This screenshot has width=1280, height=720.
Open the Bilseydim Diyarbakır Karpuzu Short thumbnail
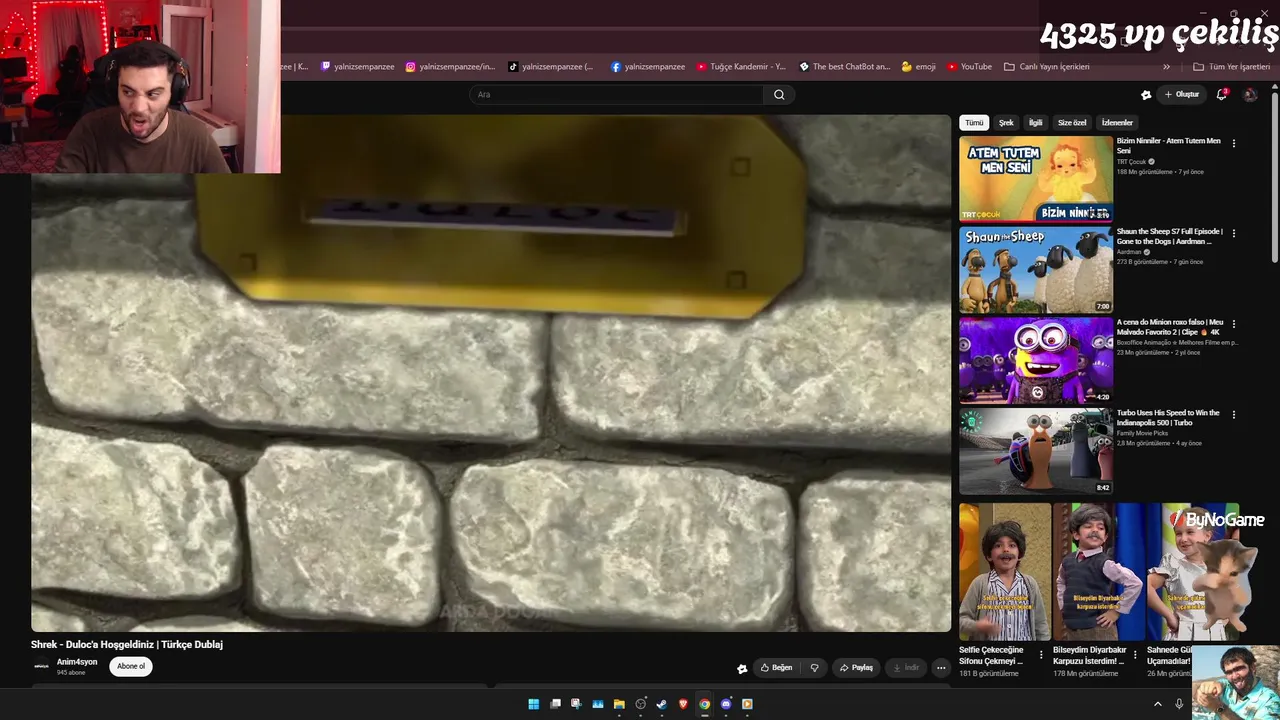click(x=1098, y=572)
